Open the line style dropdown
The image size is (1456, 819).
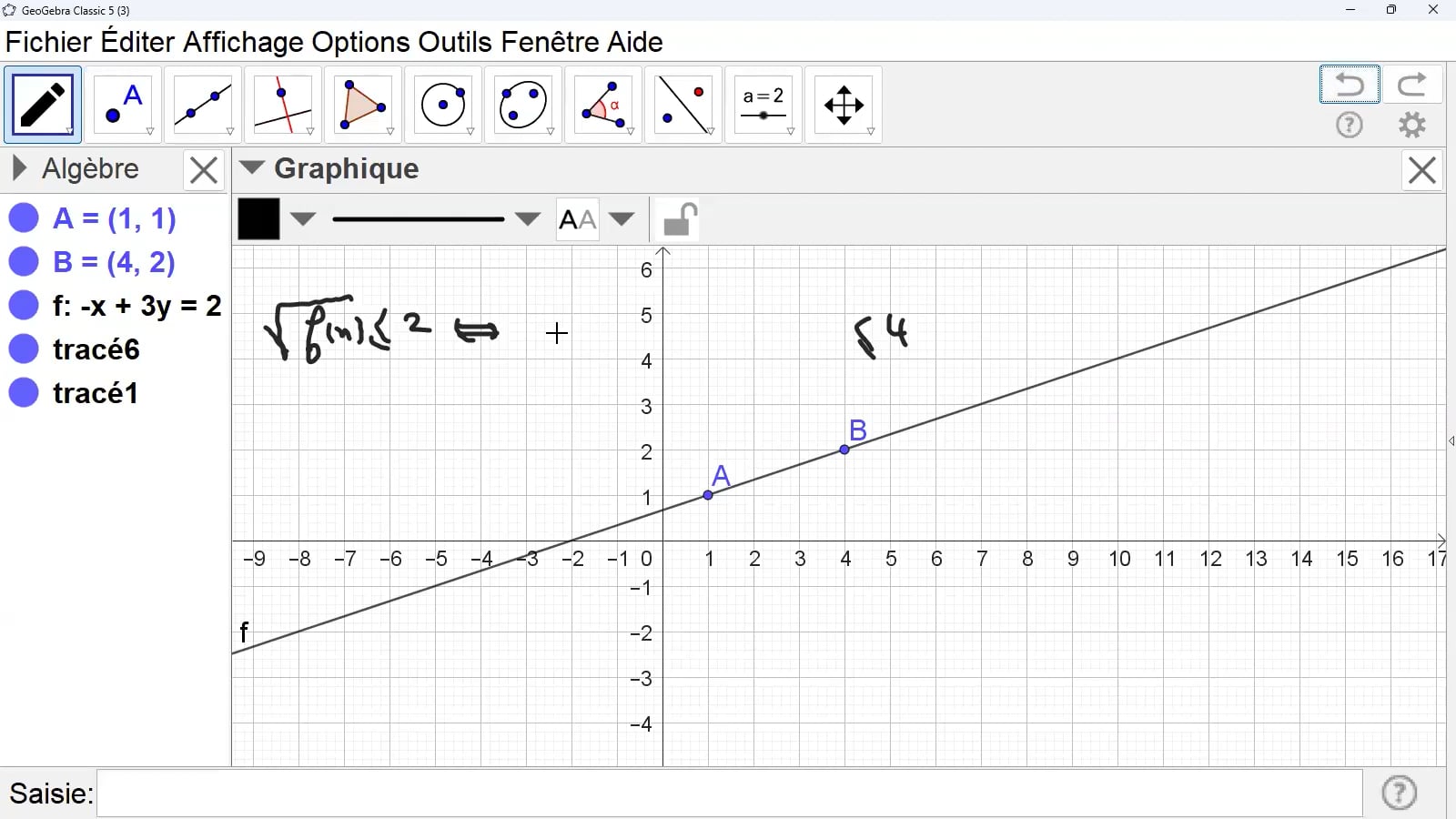click(x=527, y=219)
